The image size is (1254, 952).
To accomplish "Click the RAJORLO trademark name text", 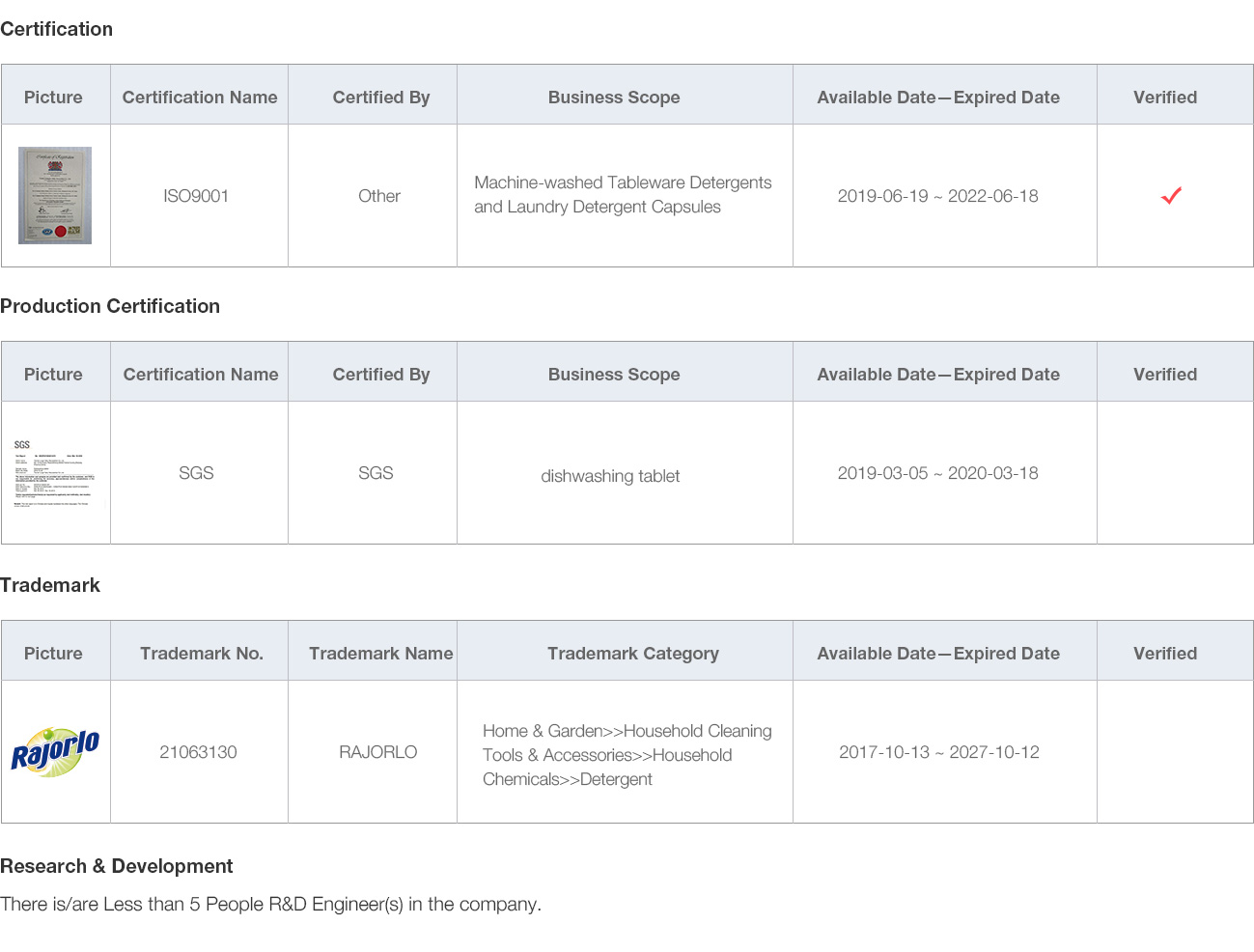I will 378,752.
